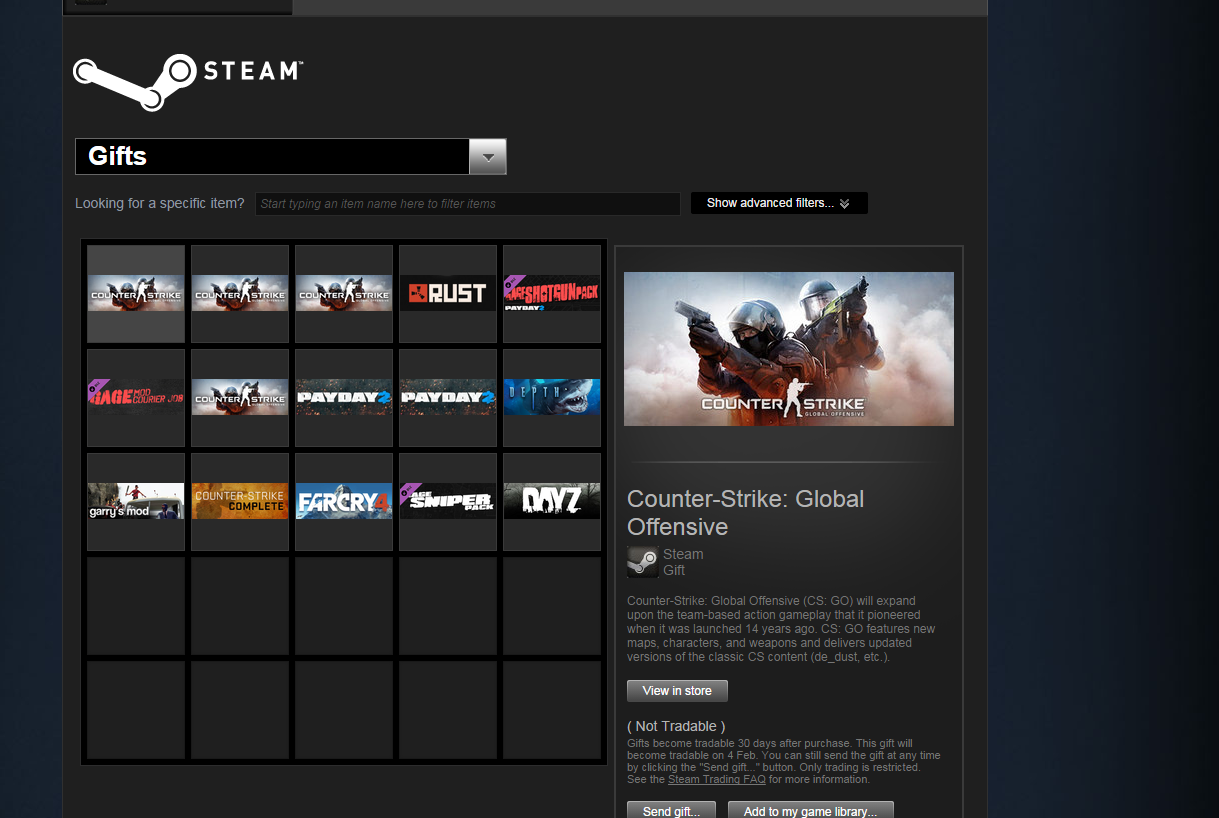Expand Show advanced filters
The image size is (1219, 818).
(779, 203)
